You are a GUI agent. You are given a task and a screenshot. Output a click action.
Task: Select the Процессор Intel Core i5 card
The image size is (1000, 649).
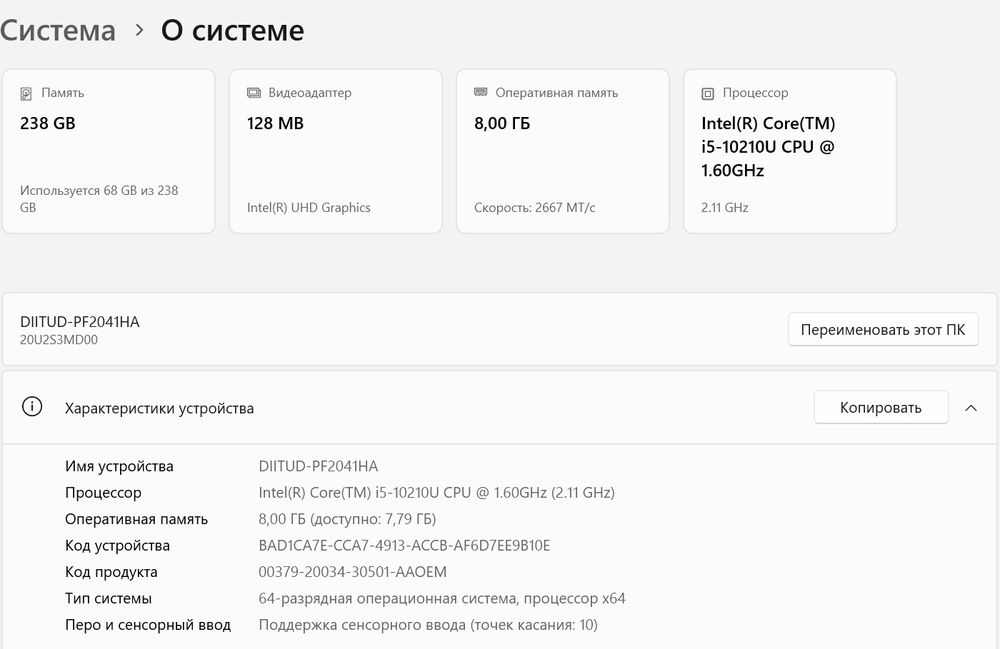[789, 151]
